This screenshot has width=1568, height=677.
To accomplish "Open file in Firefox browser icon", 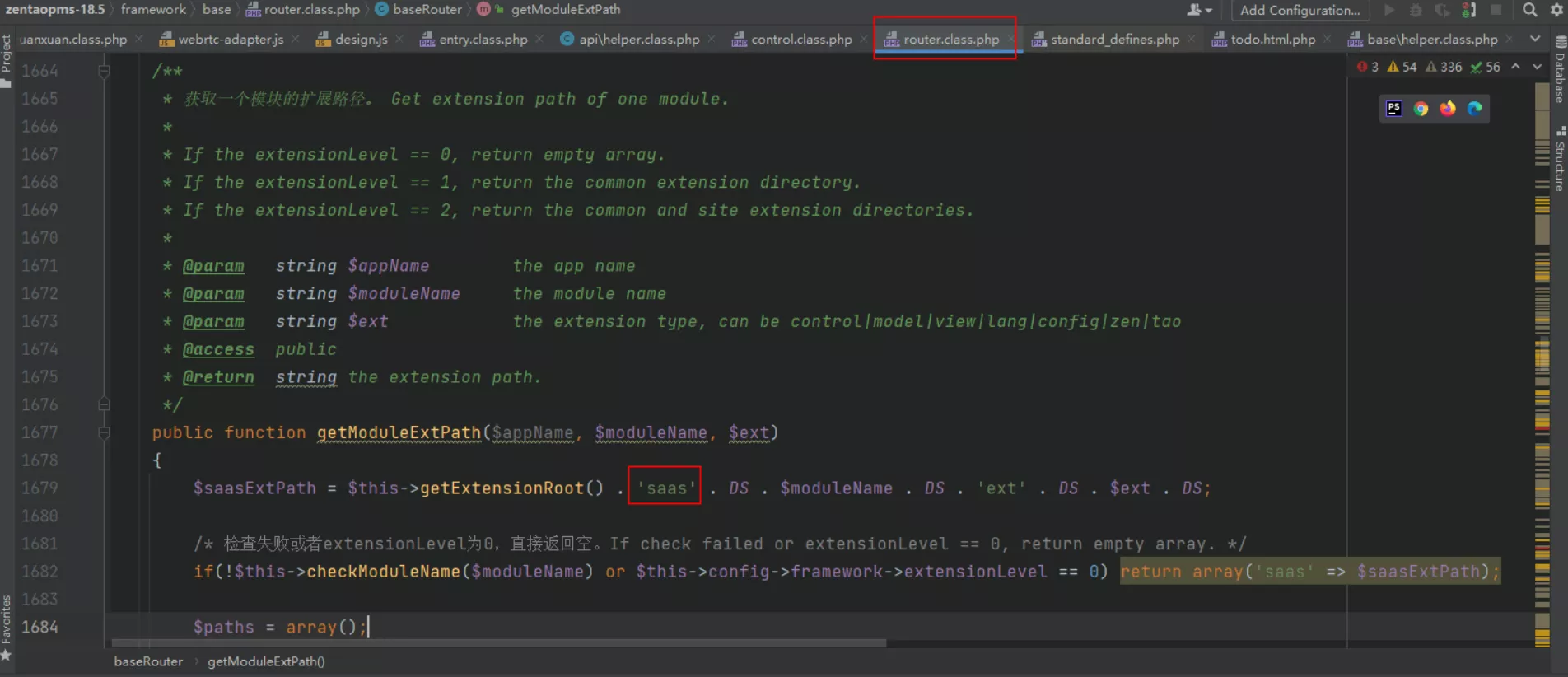I will pos(1448,109).
